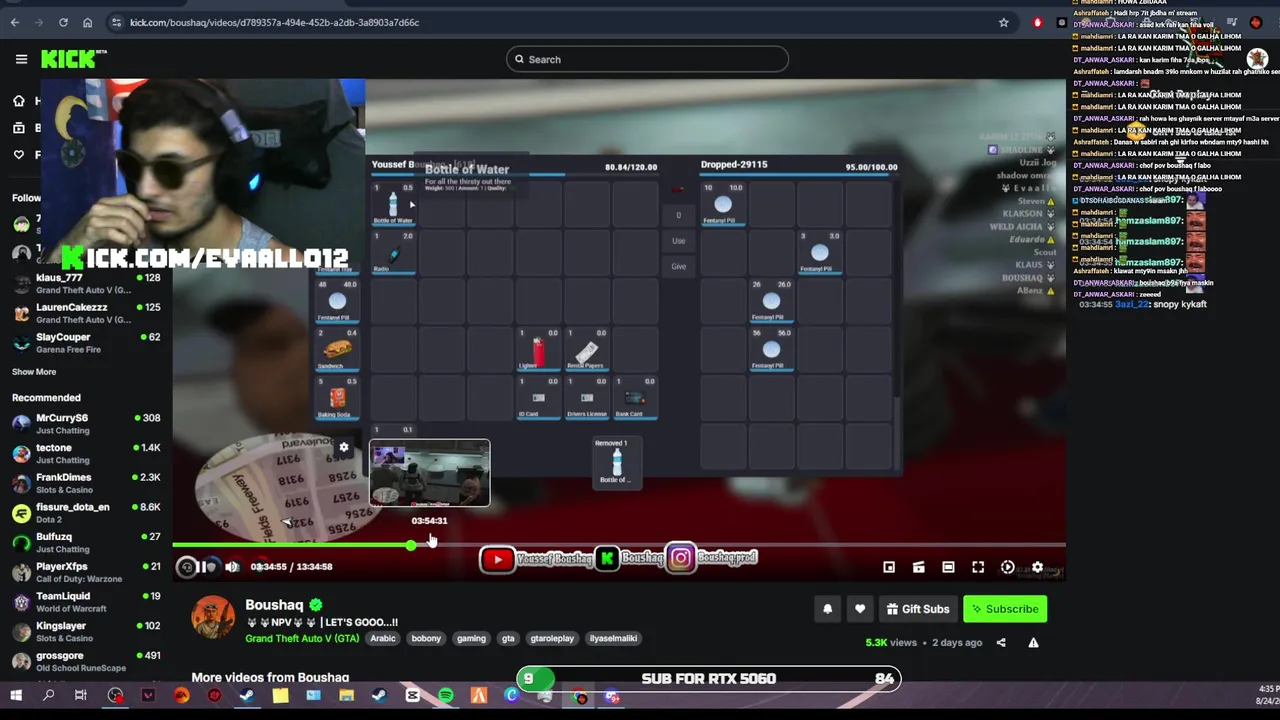Click the rewind icon left of pause
Image resolution: width=1280 pixels, height=720 pixels.
coord(187,567)
